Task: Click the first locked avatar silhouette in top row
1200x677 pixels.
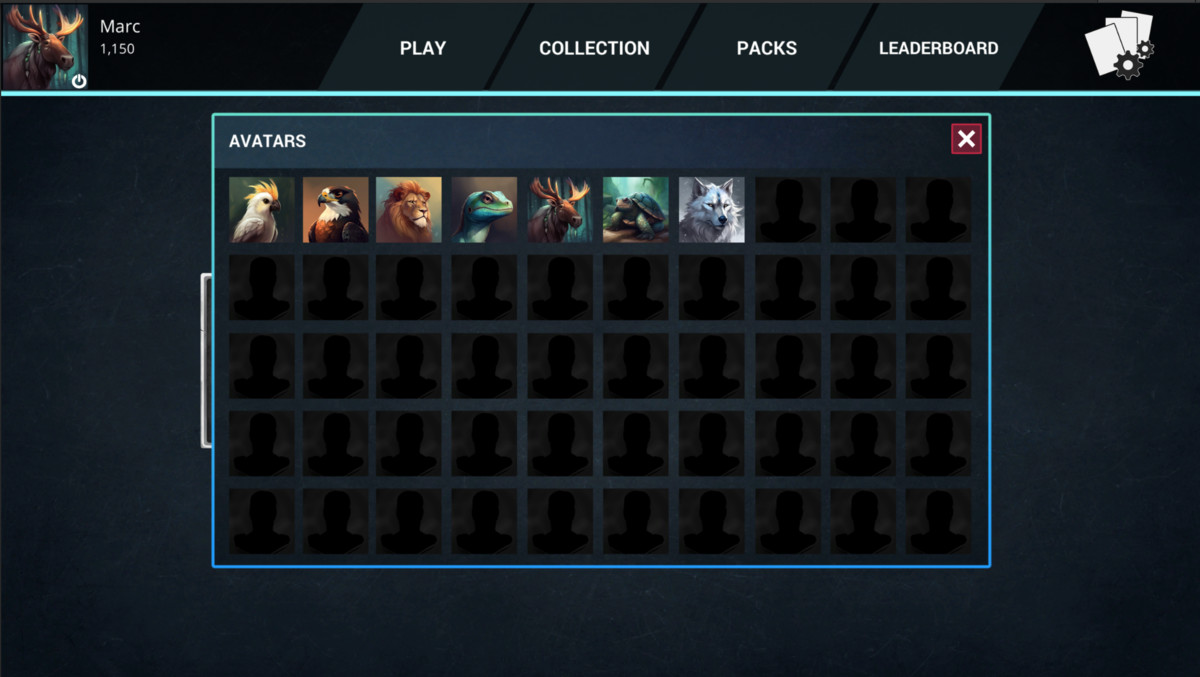Action: point(788,210)
